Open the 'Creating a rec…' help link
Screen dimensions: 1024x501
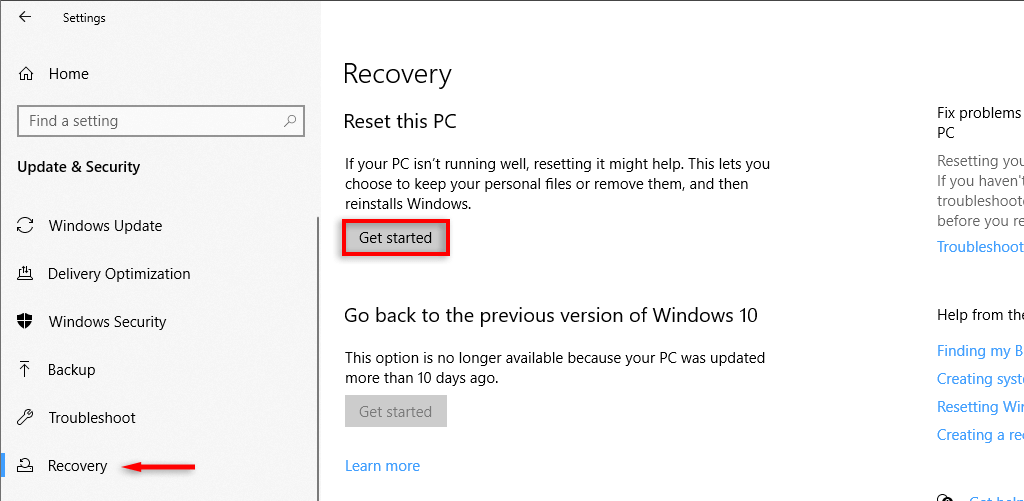click(x=980, y=435)
